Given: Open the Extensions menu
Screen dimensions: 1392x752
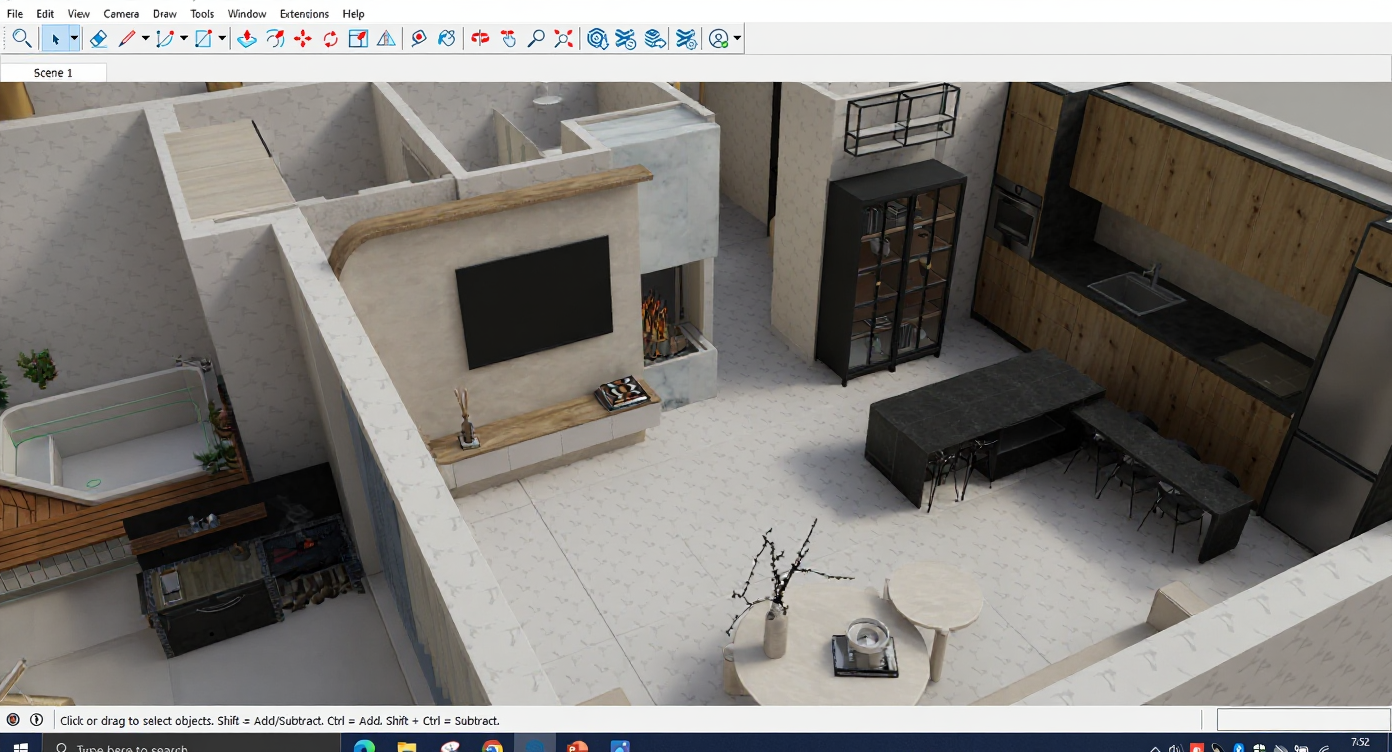Looking at the screenshot, I should point(304,14).
